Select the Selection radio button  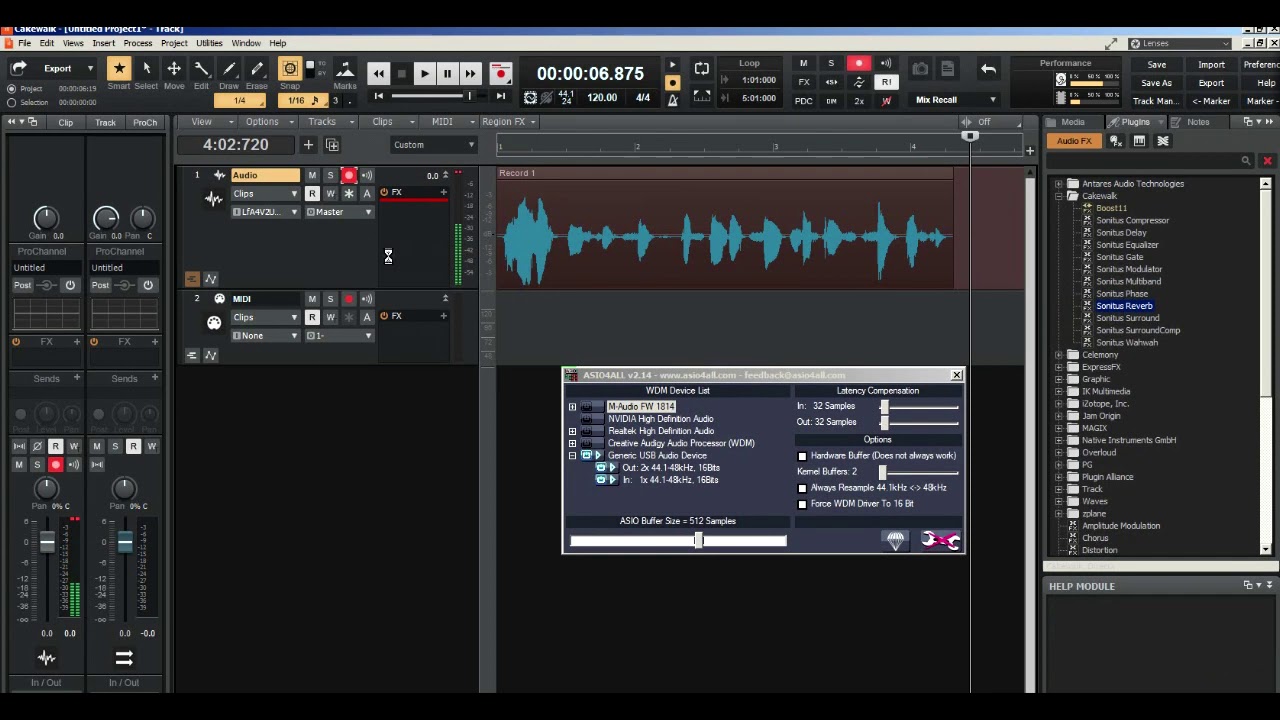point(11,102)
